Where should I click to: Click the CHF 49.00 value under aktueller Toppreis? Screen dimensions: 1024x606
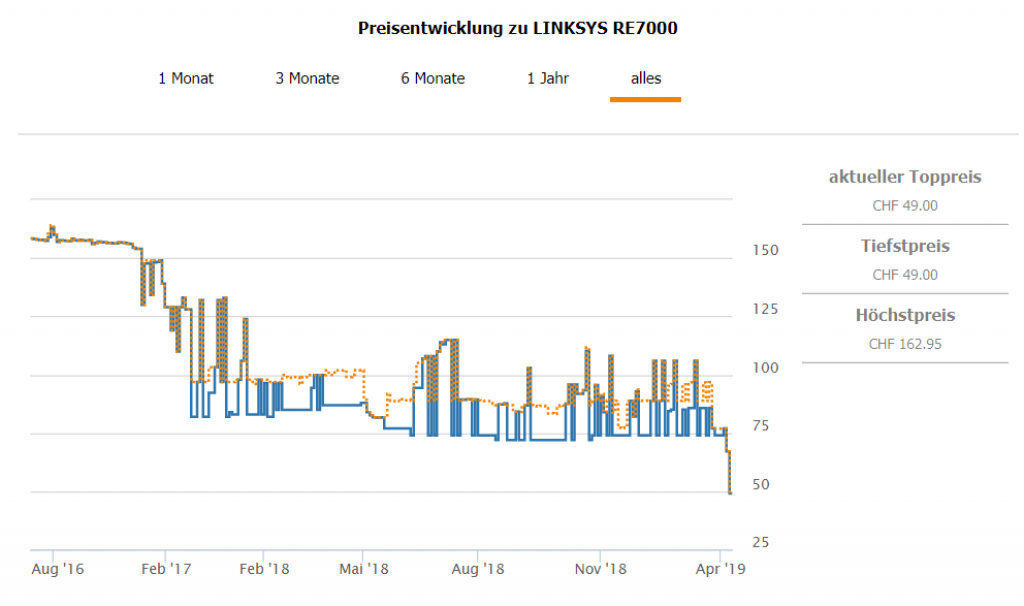[905, 206]
